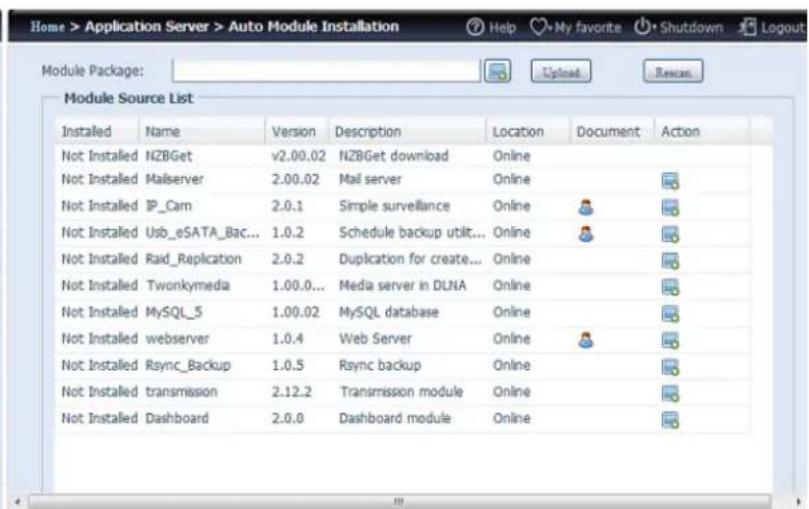Click the 'Transmission module' description
The width and height of the screenshot is (809, 509).
click(x=401, y=392)
